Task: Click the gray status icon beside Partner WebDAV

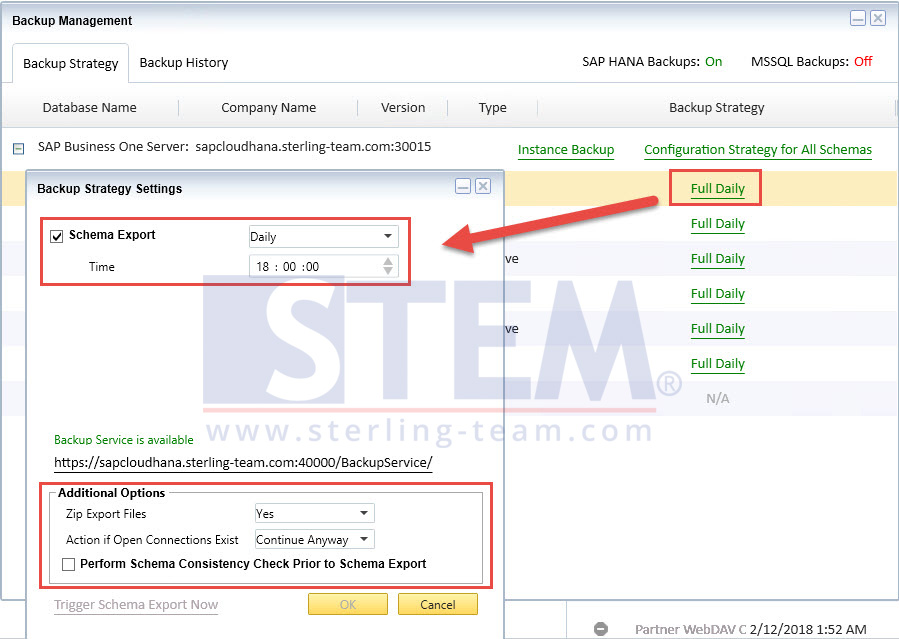Action: [x=601, y=629]
